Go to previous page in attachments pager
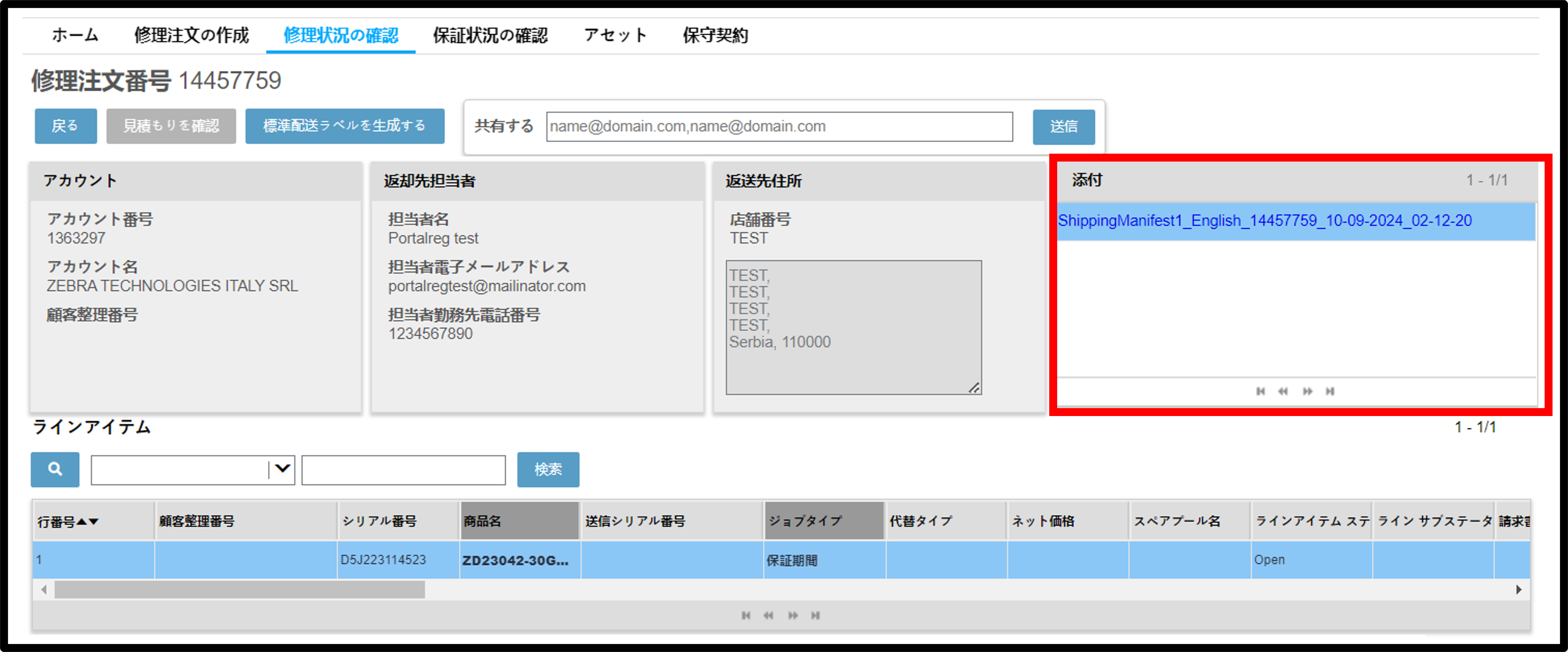1568x652 pixels. [x=1283, y=391]
